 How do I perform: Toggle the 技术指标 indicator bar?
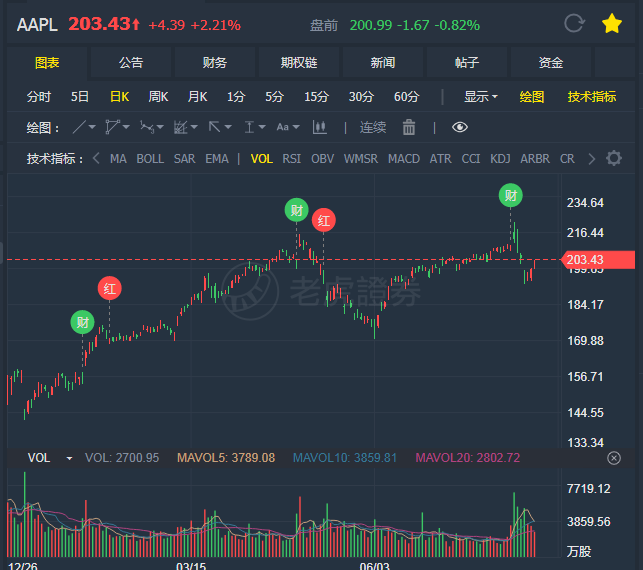tap(592, 97)
